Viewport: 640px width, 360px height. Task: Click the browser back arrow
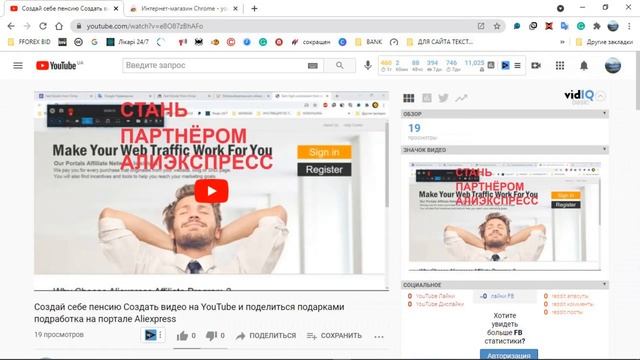[x=11, y=26]
